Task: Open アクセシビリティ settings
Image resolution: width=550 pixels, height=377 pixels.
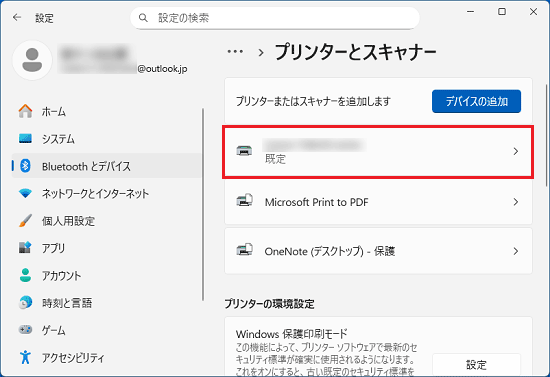Action: pos(107,357)
